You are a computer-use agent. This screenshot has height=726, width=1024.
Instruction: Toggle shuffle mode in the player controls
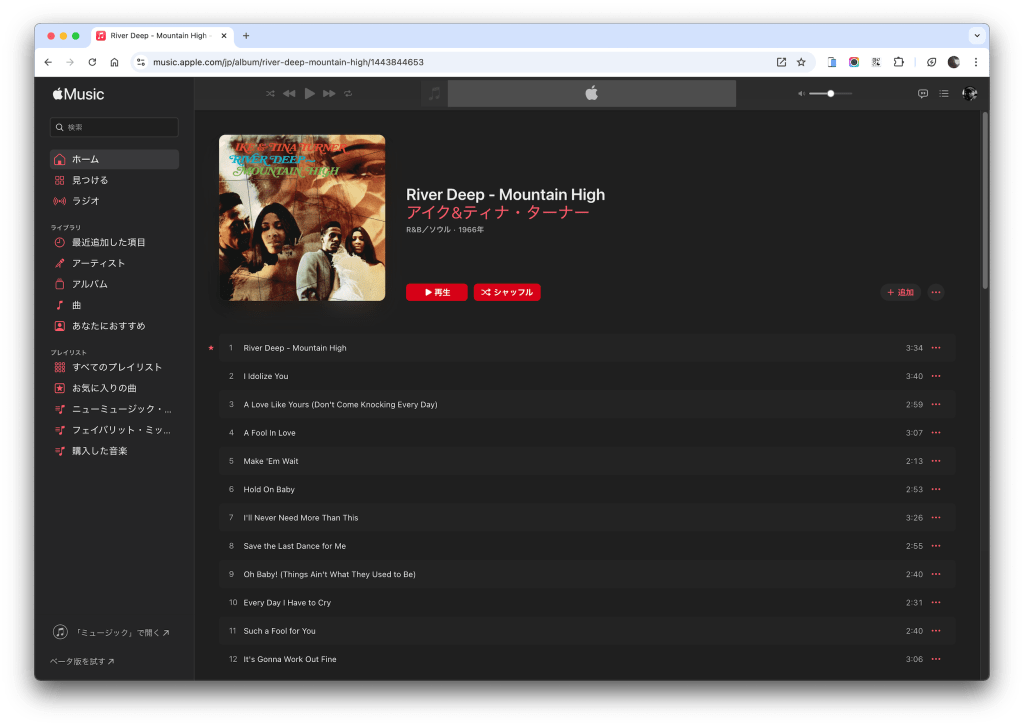(270, 93)
